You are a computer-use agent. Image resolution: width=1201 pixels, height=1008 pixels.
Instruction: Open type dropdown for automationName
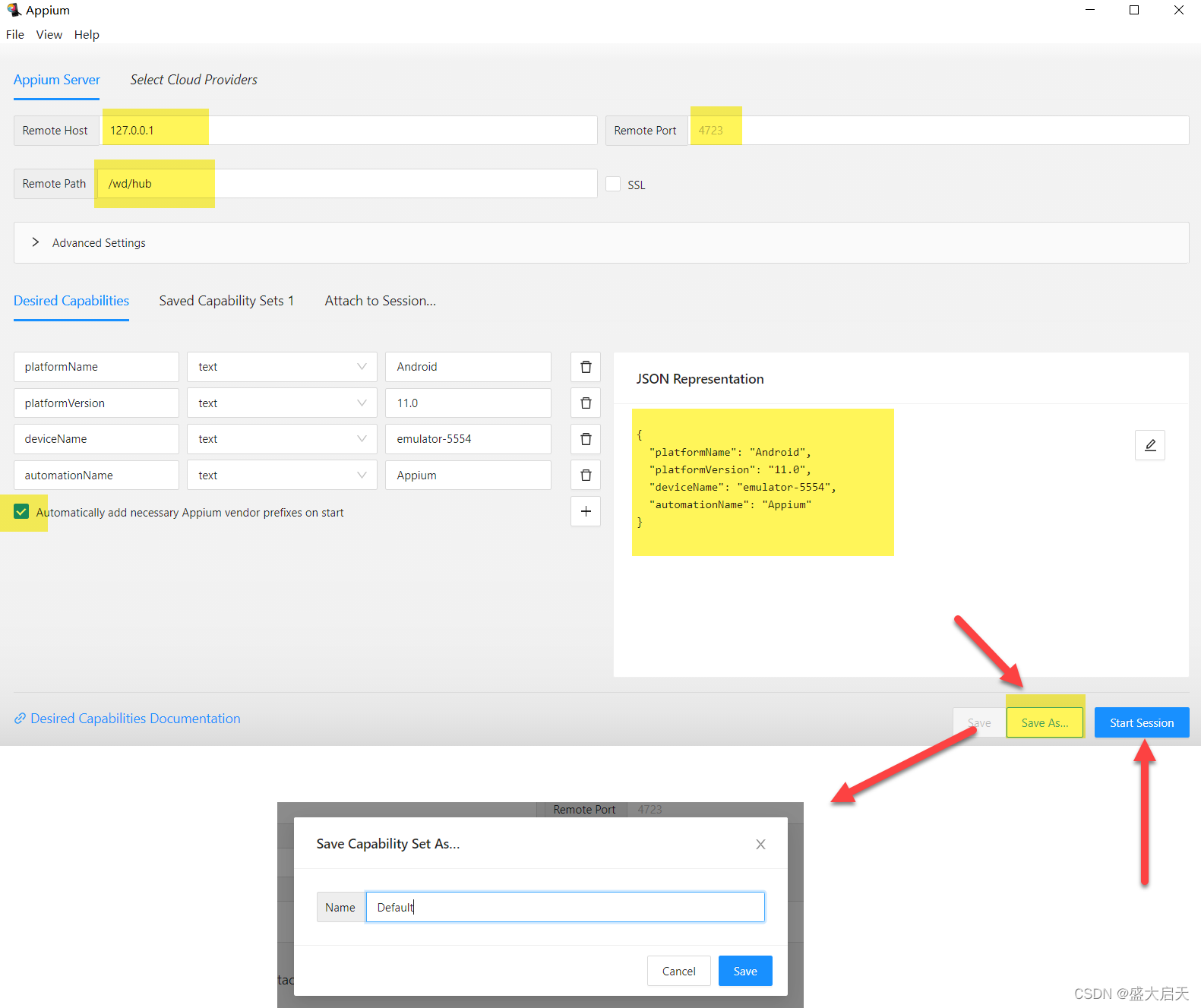click(x=283, y=476)
